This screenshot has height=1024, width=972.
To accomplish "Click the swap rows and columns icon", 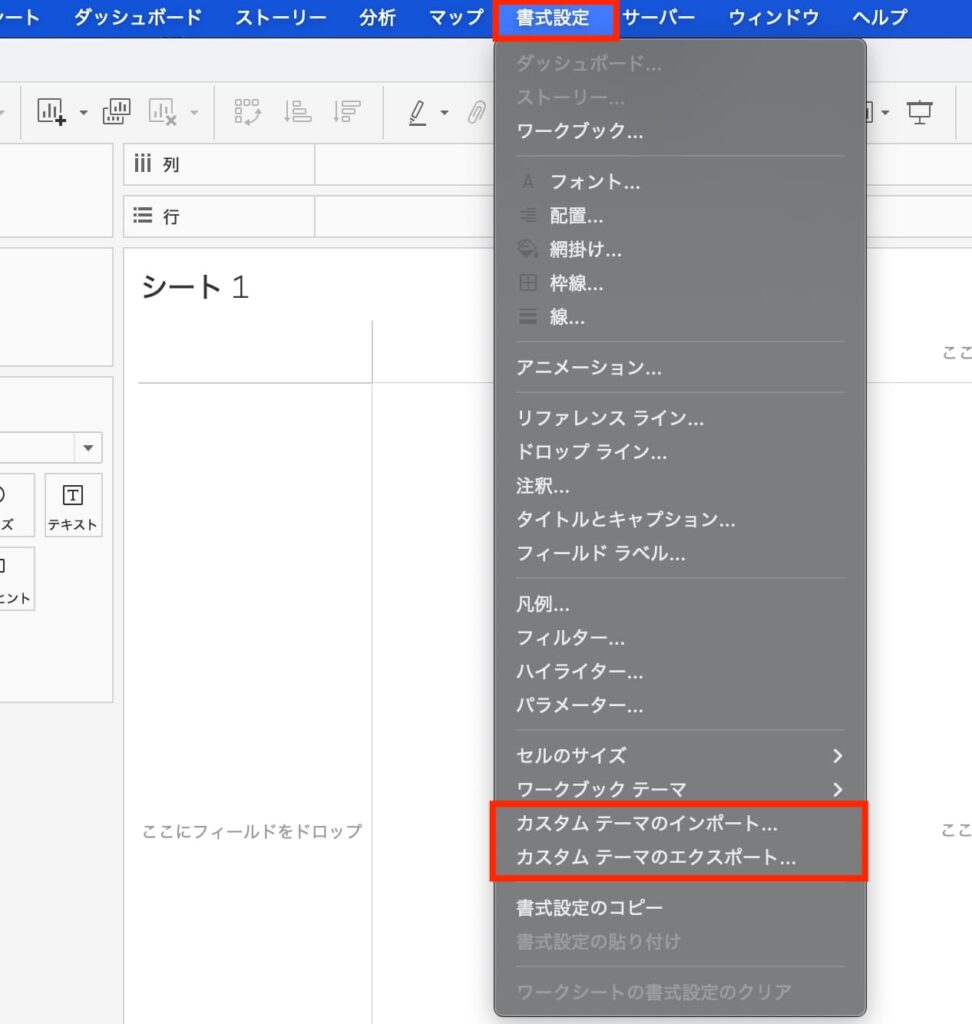I will (247, 112).
